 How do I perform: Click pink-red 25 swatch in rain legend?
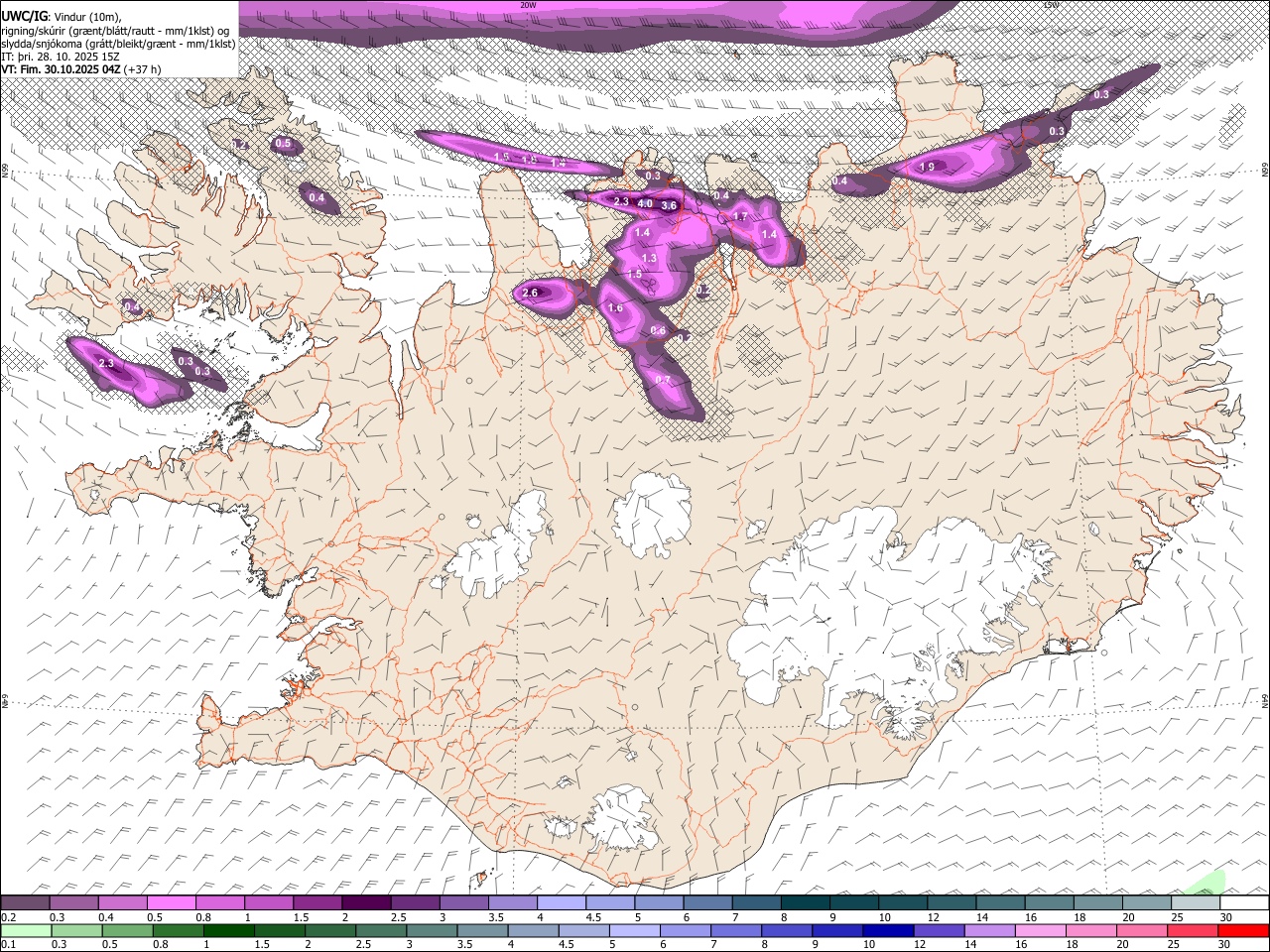pos(1193,930)
